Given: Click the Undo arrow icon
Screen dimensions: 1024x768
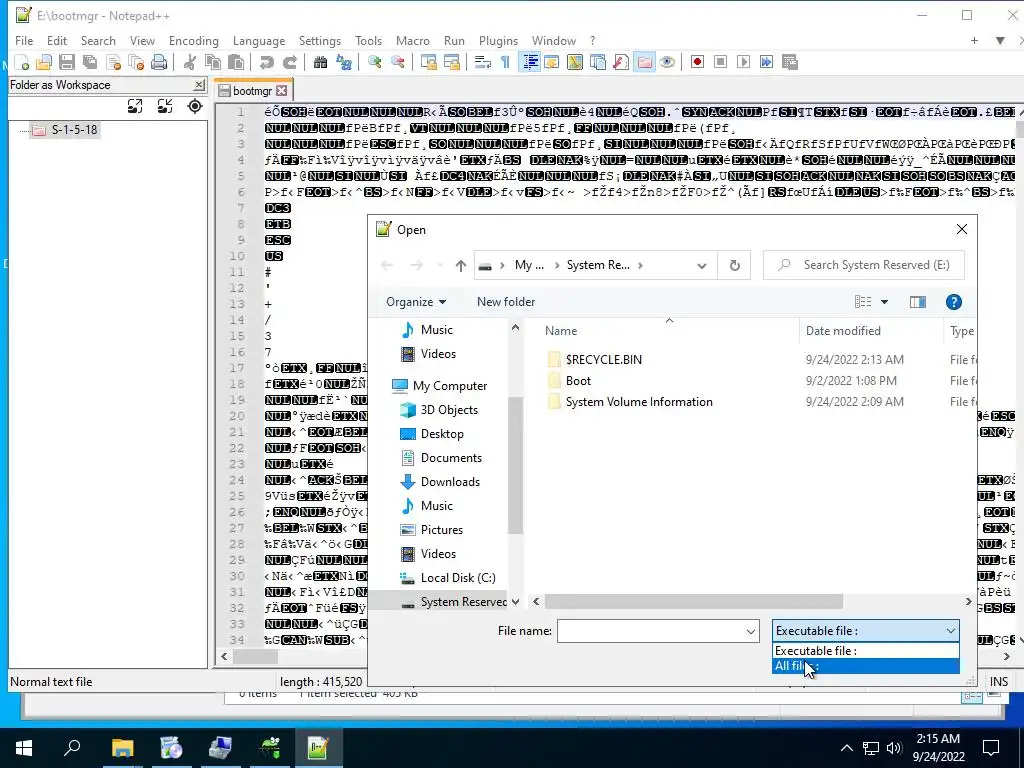Looking at the screenshot, I should point(266,62).
